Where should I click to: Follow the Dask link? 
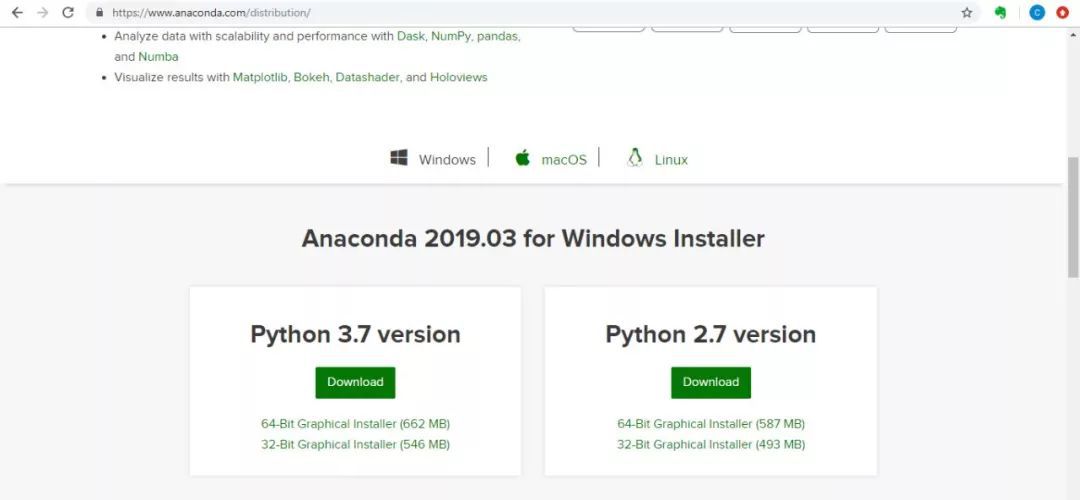411,36
